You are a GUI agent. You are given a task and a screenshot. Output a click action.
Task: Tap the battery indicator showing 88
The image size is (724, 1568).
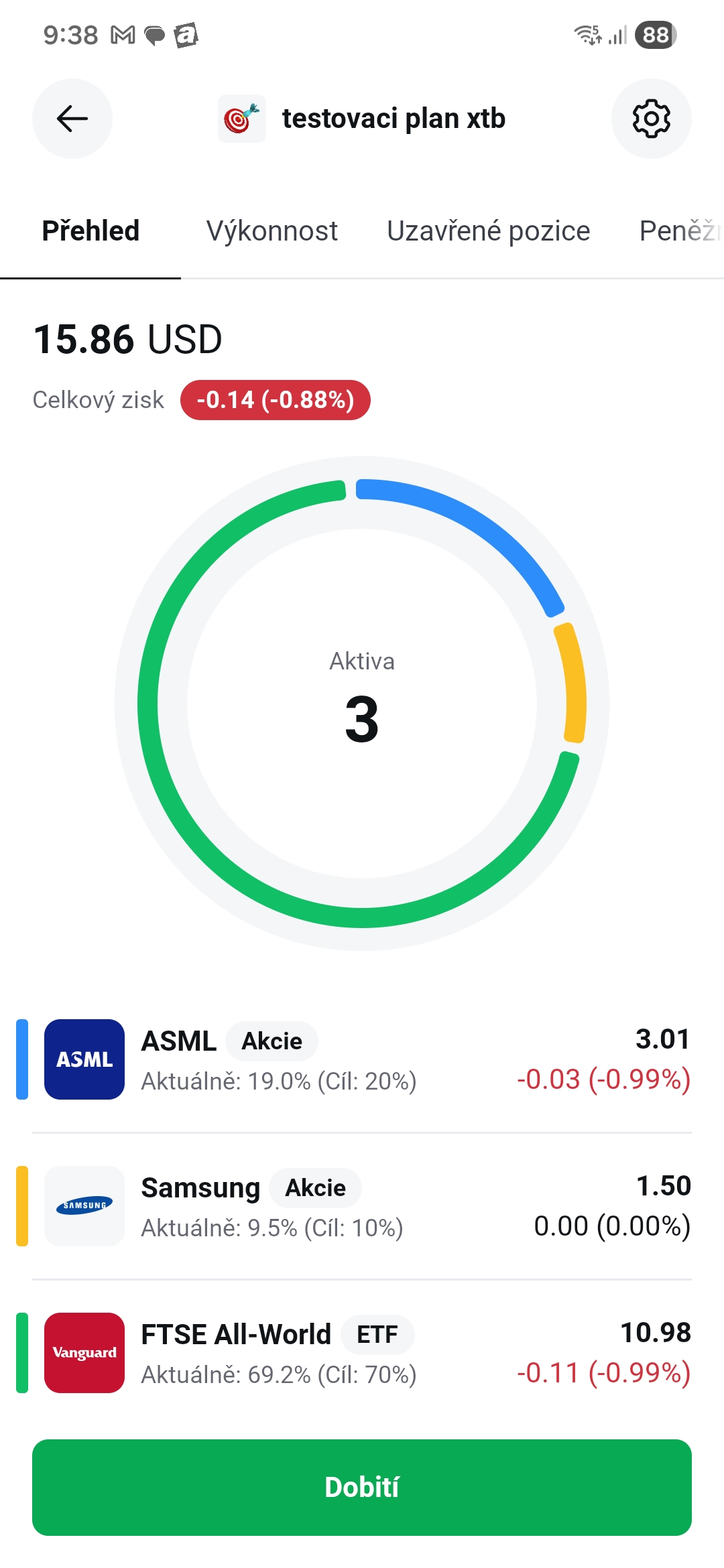pyautogui.click(x=656, y=35)
